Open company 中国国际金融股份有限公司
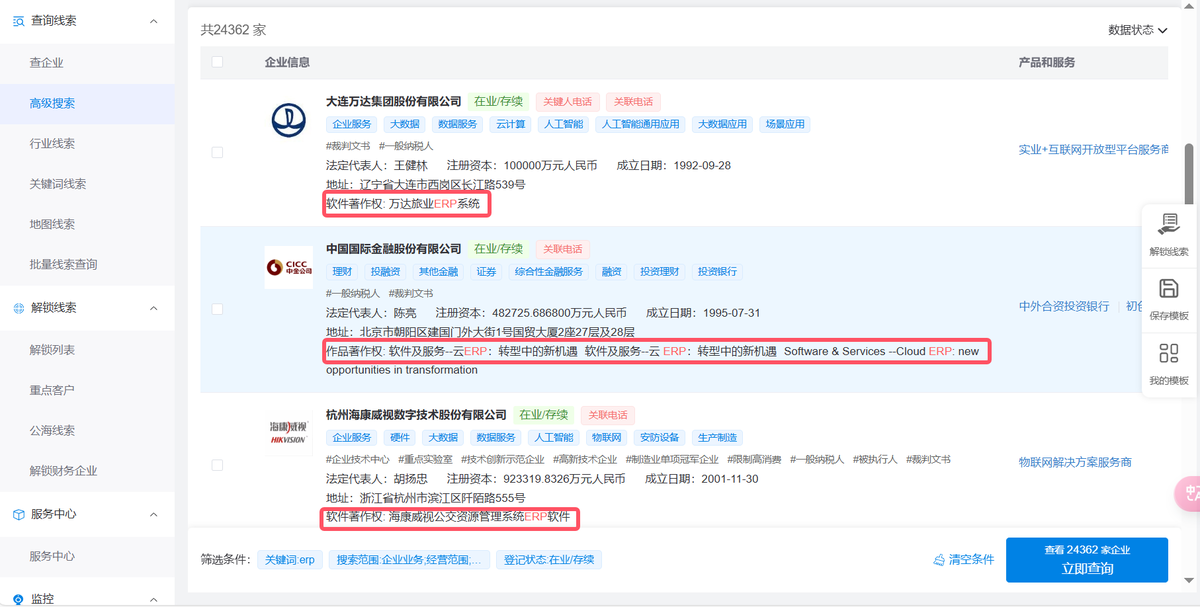 point(394,249)
